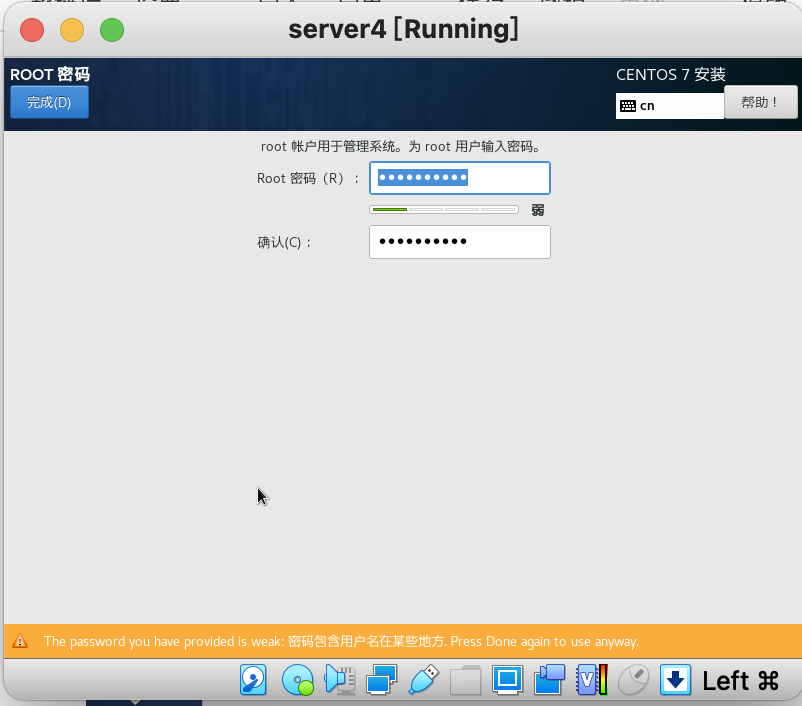Click the Left ⌘ host key indicator
802x706 pixels.
740,681
